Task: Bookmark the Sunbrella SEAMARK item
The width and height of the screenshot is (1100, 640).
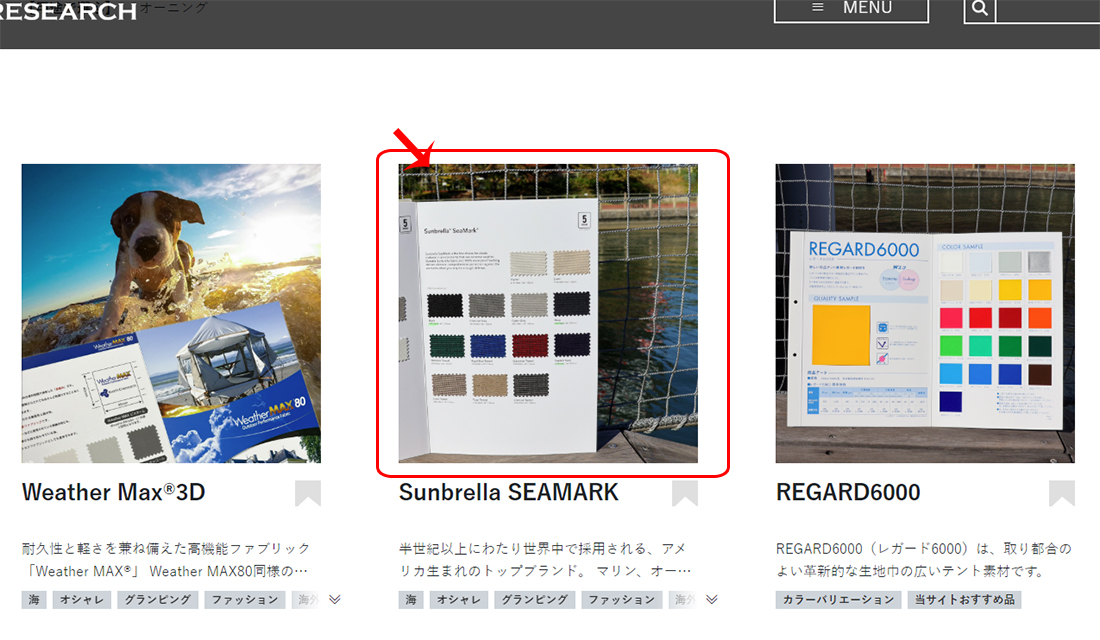Action: click(685, 493)
